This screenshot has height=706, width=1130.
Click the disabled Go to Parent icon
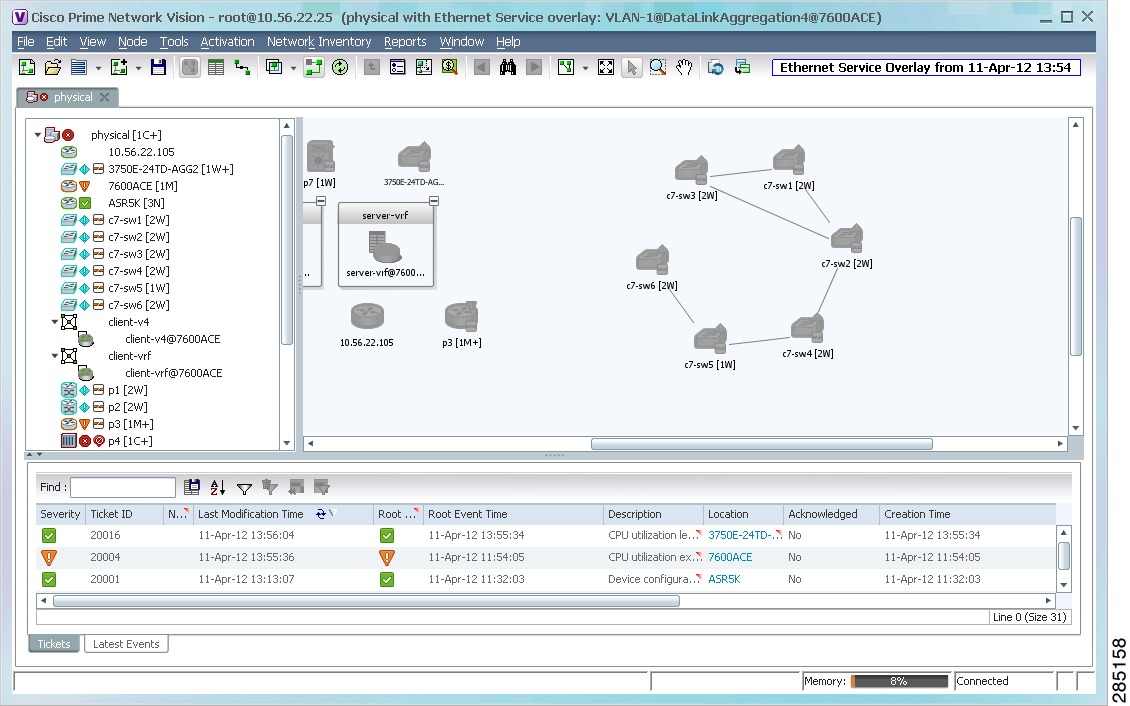pyautogui.click(x=371, y=68)
